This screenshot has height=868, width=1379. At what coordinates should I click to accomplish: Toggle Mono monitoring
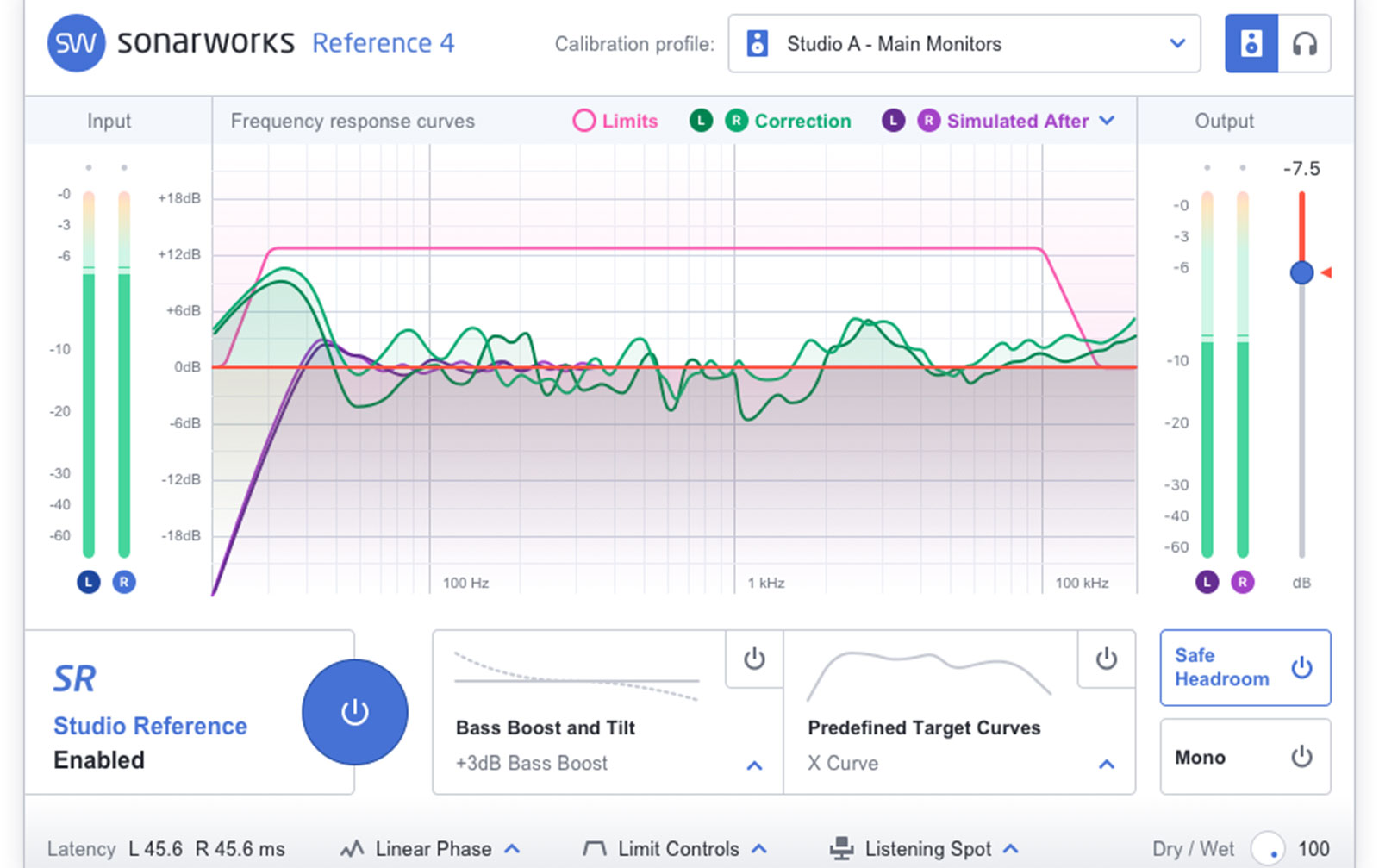click(x=1245, y=757)
